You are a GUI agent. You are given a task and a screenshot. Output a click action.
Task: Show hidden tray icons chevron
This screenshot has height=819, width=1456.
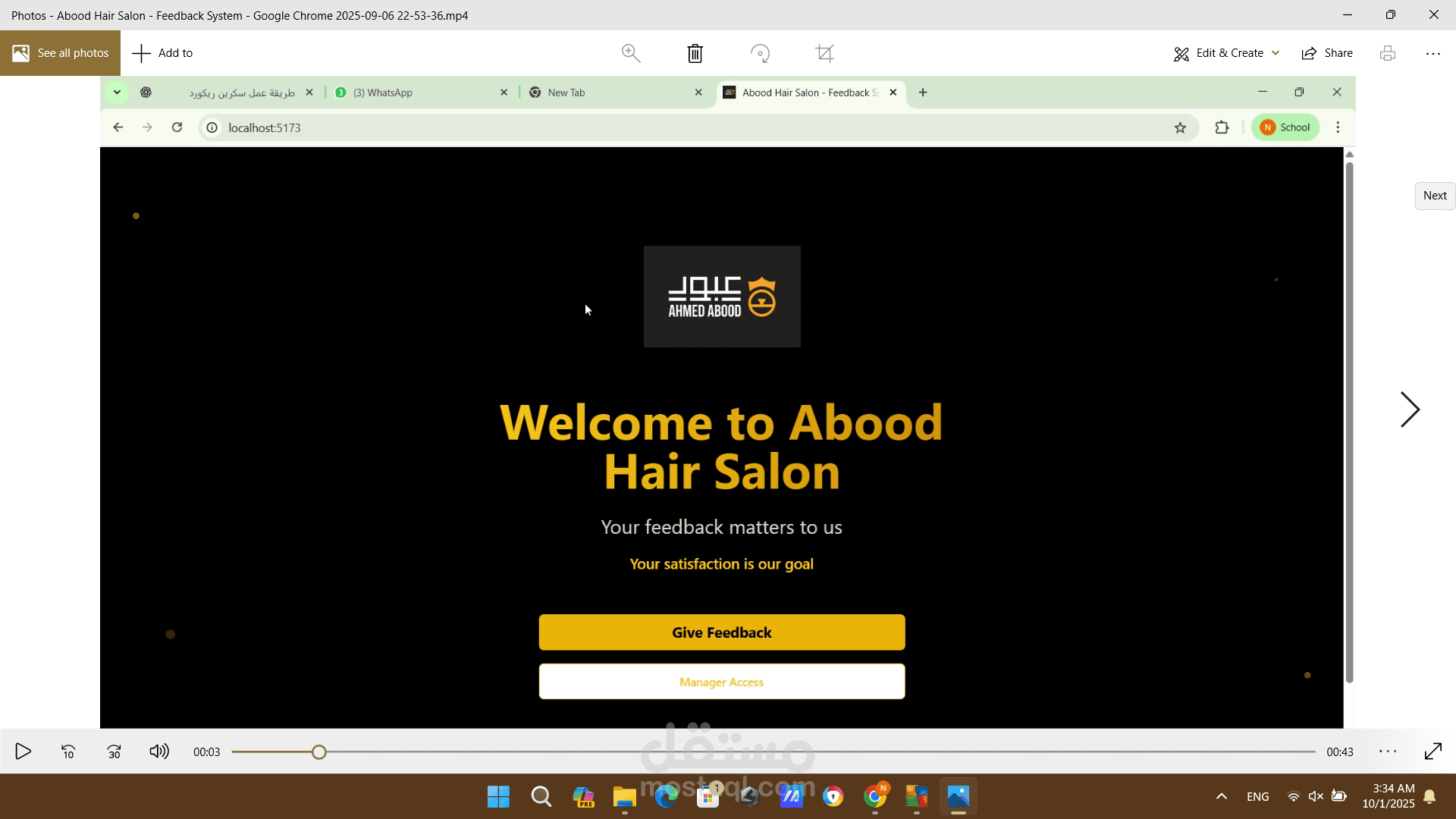[x=1221, y=796]
